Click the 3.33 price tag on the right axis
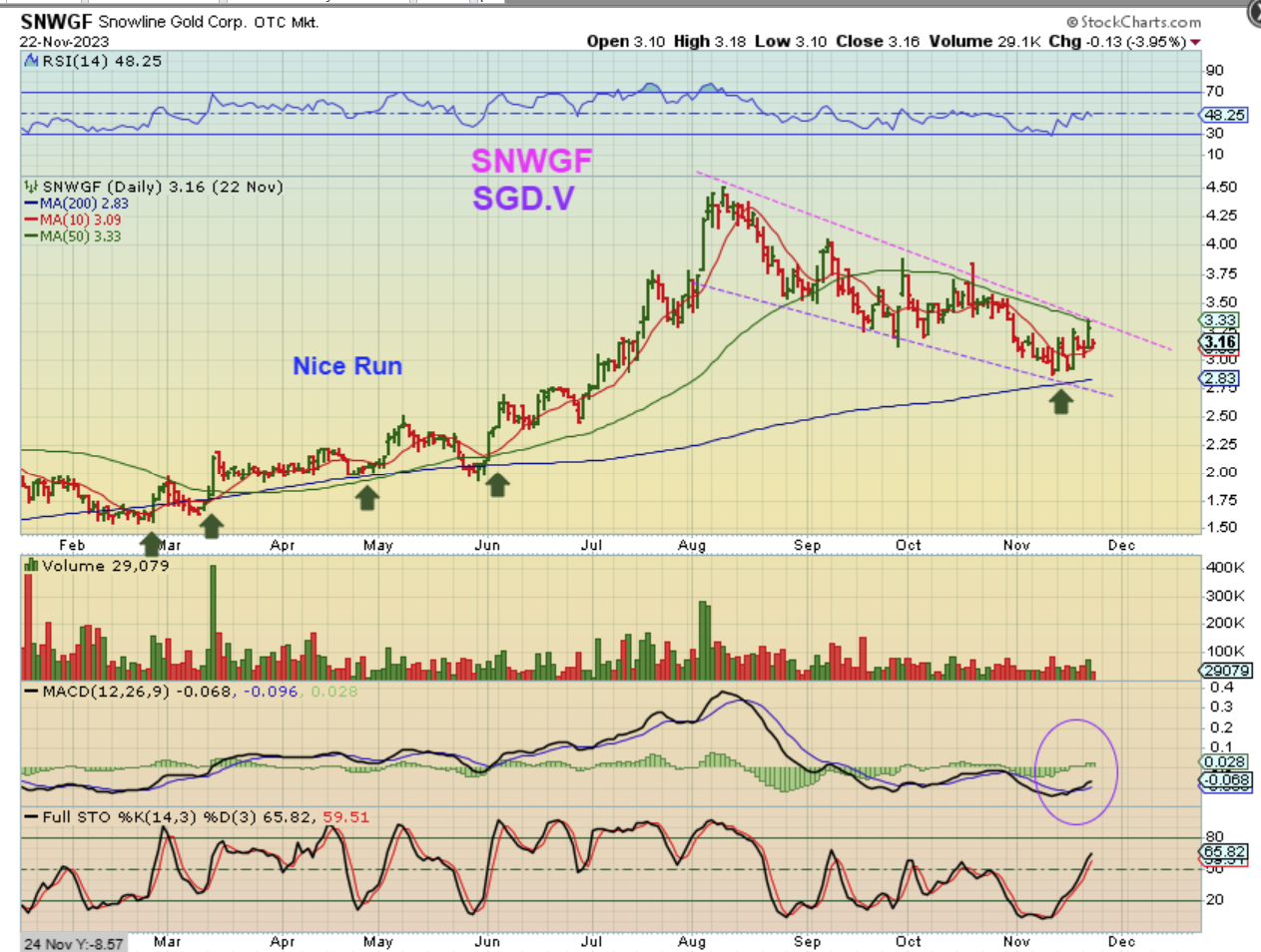This screenshot has width=1261, height=952. [1219, 321]
